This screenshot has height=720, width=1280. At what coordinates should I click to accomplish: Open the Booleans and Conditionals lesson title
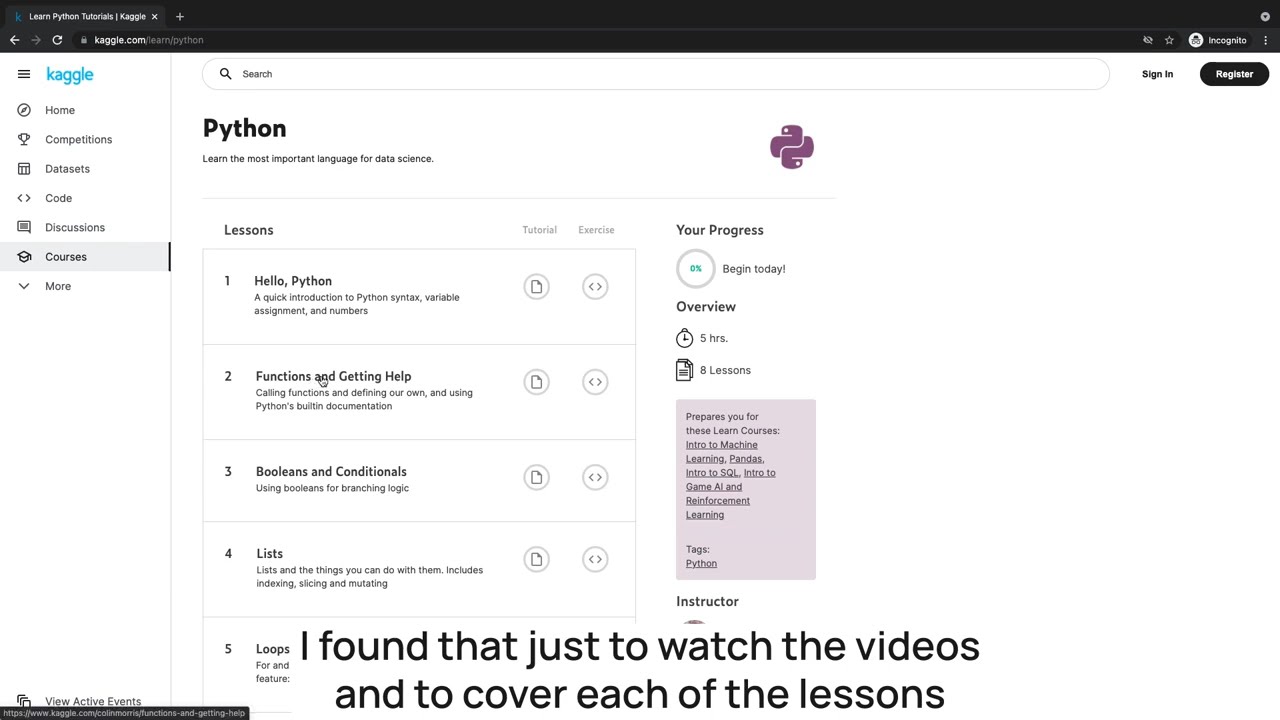point(331,471)
